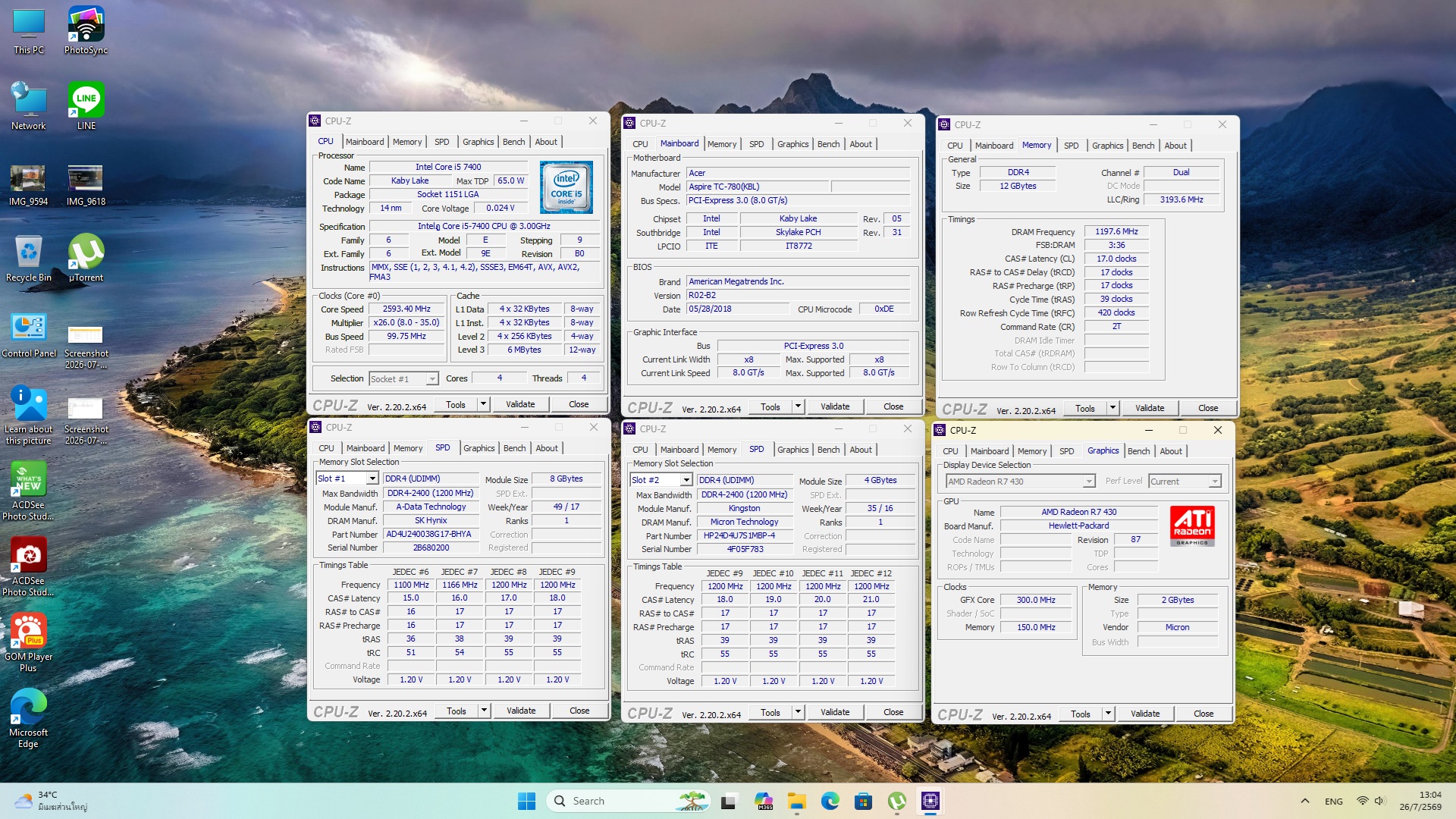Open the Perf Level dropdown
The height and width of the screenshot is (819, 1456).
(x=1185, y=482)
